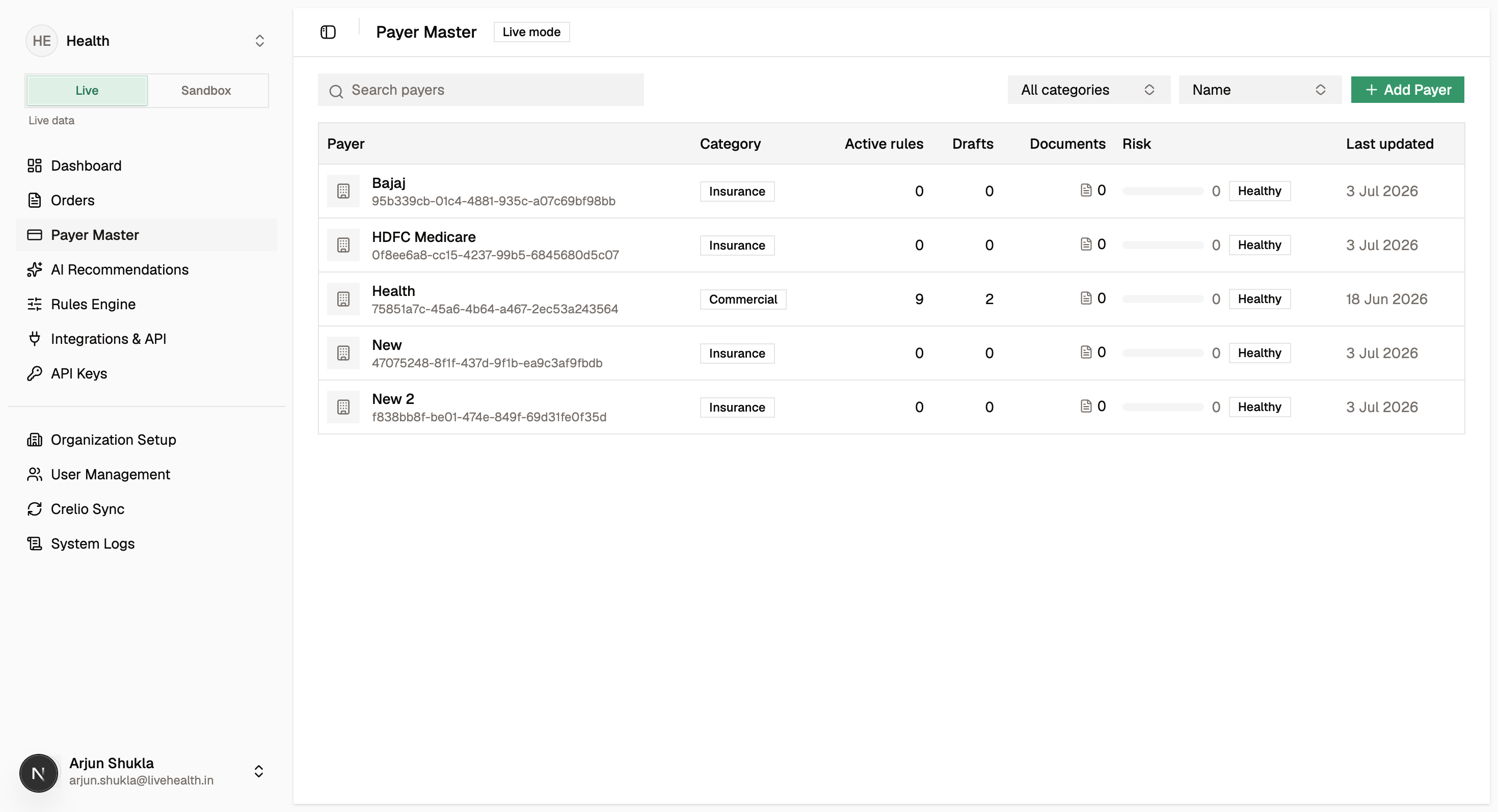Click the Active rules column header
The width and height of the screenshot is (1498, 812).
pyautogui.click(x=884, y=144)
